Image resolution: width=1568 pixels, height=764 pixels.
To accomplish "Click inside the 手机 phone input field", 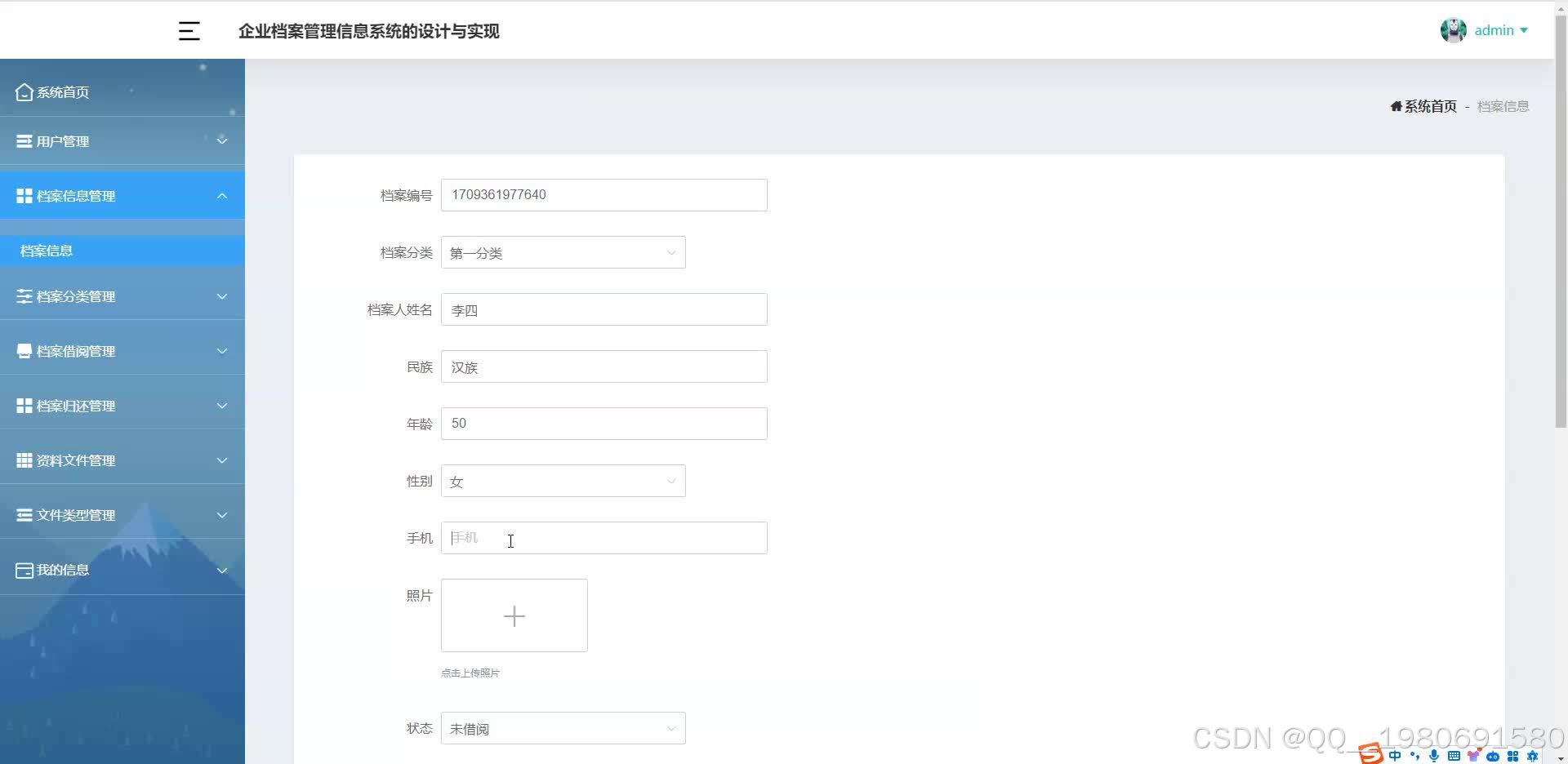I will click(x=604, y=538).
